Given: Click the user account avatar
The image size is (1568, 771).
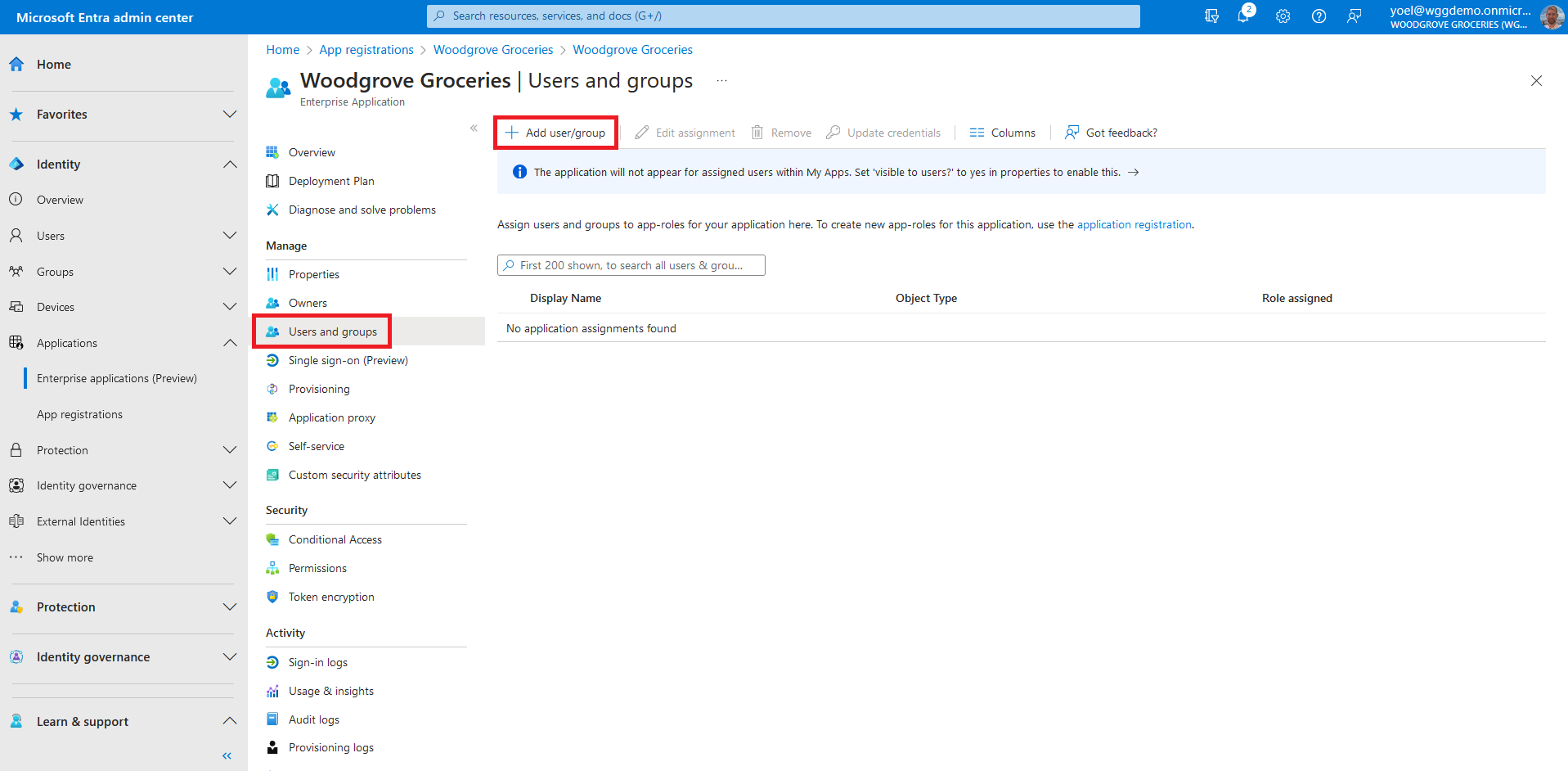Looking at the screenshot, I should pos(1552,16).
